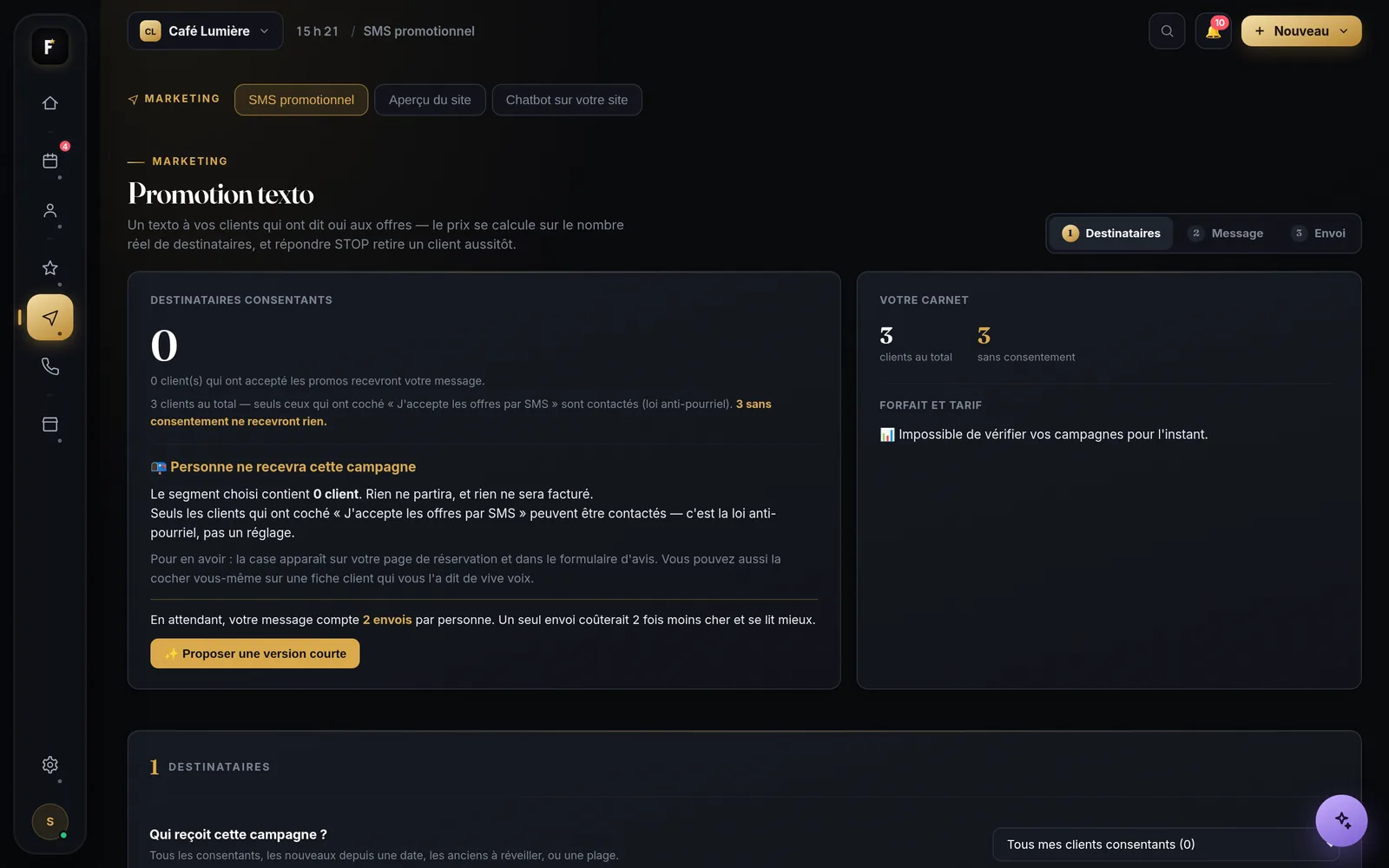
Task: Open the star reviews icon
Action: tap(49, 268)
